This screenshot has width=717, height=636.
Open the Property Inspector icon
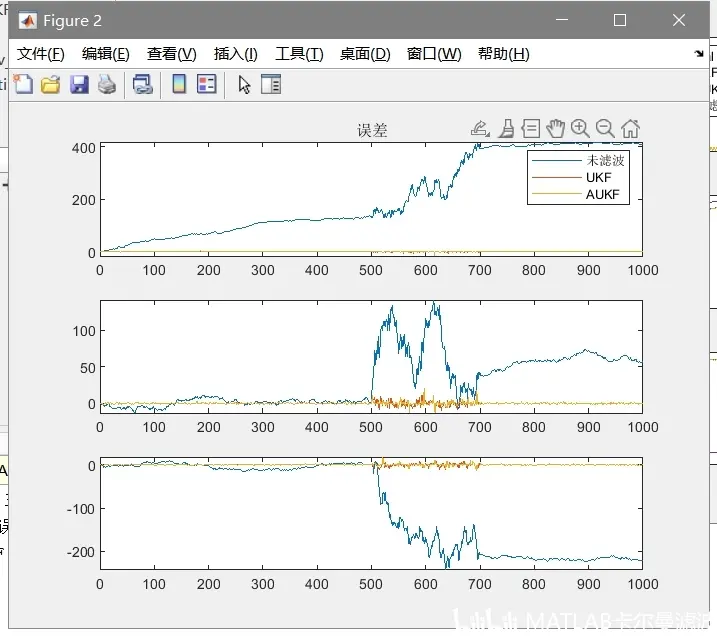(x=271, y=84)
